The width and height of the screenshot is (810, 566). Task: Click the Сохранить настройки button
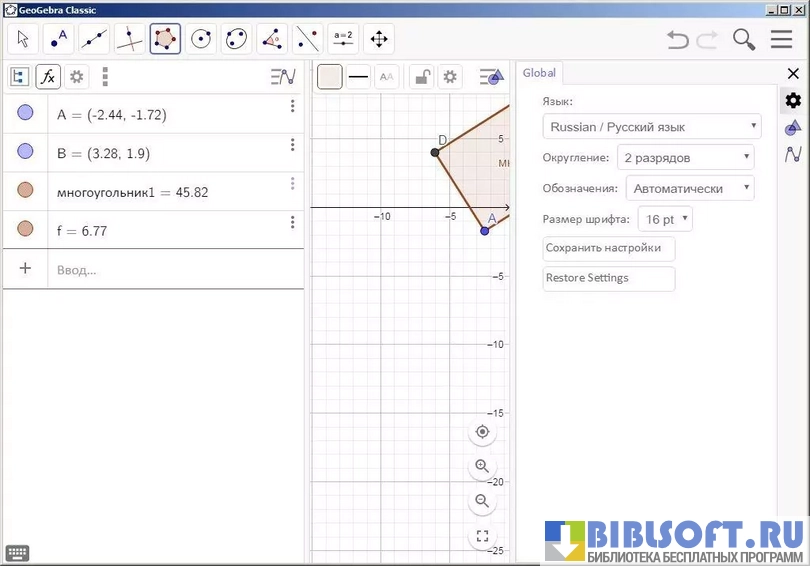(608, 248)
